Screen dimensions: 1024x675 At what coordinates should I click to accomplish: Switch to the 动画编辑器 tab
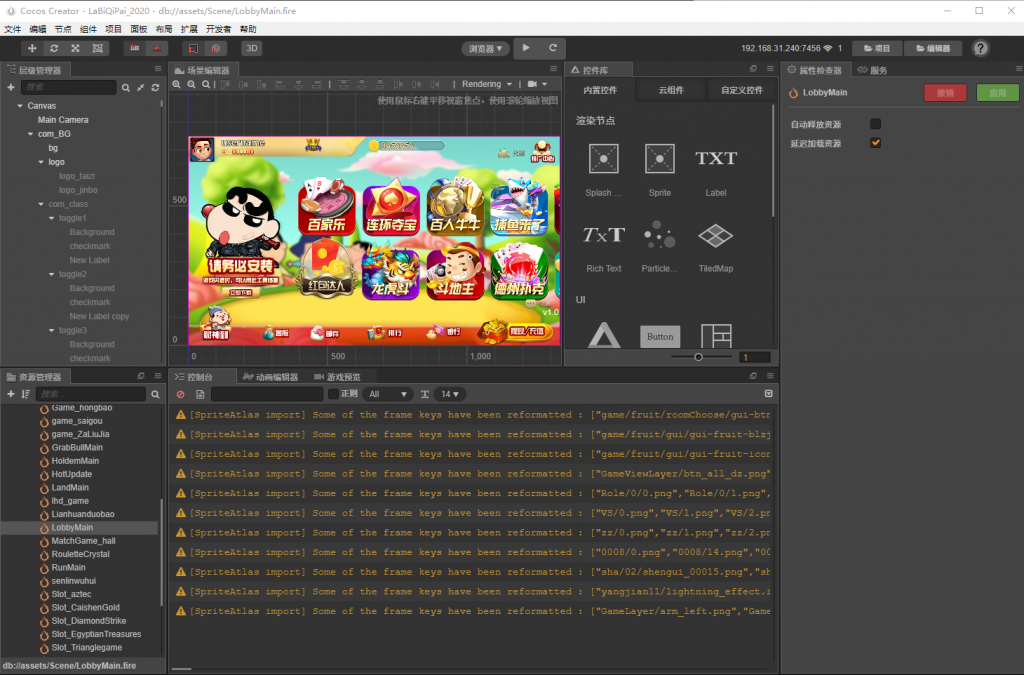(270, 377)
